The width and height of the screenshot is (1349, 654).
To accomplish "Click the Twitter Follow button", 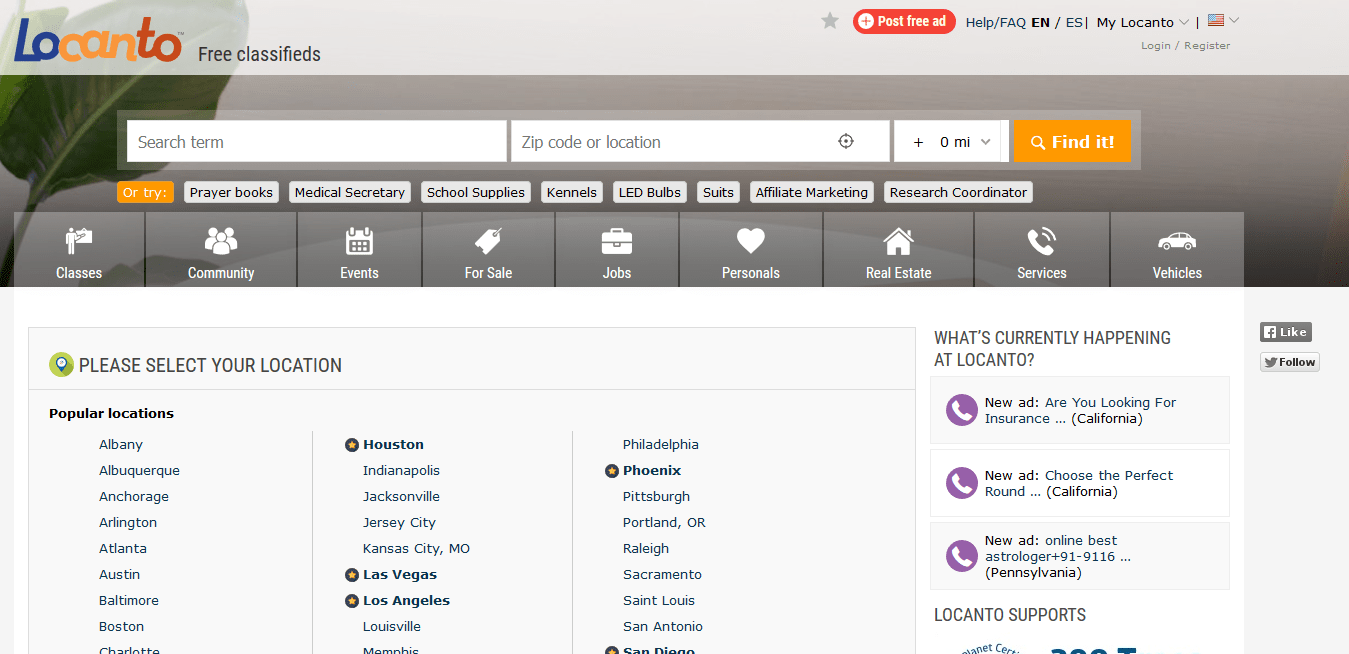I will click(1290, 362).
